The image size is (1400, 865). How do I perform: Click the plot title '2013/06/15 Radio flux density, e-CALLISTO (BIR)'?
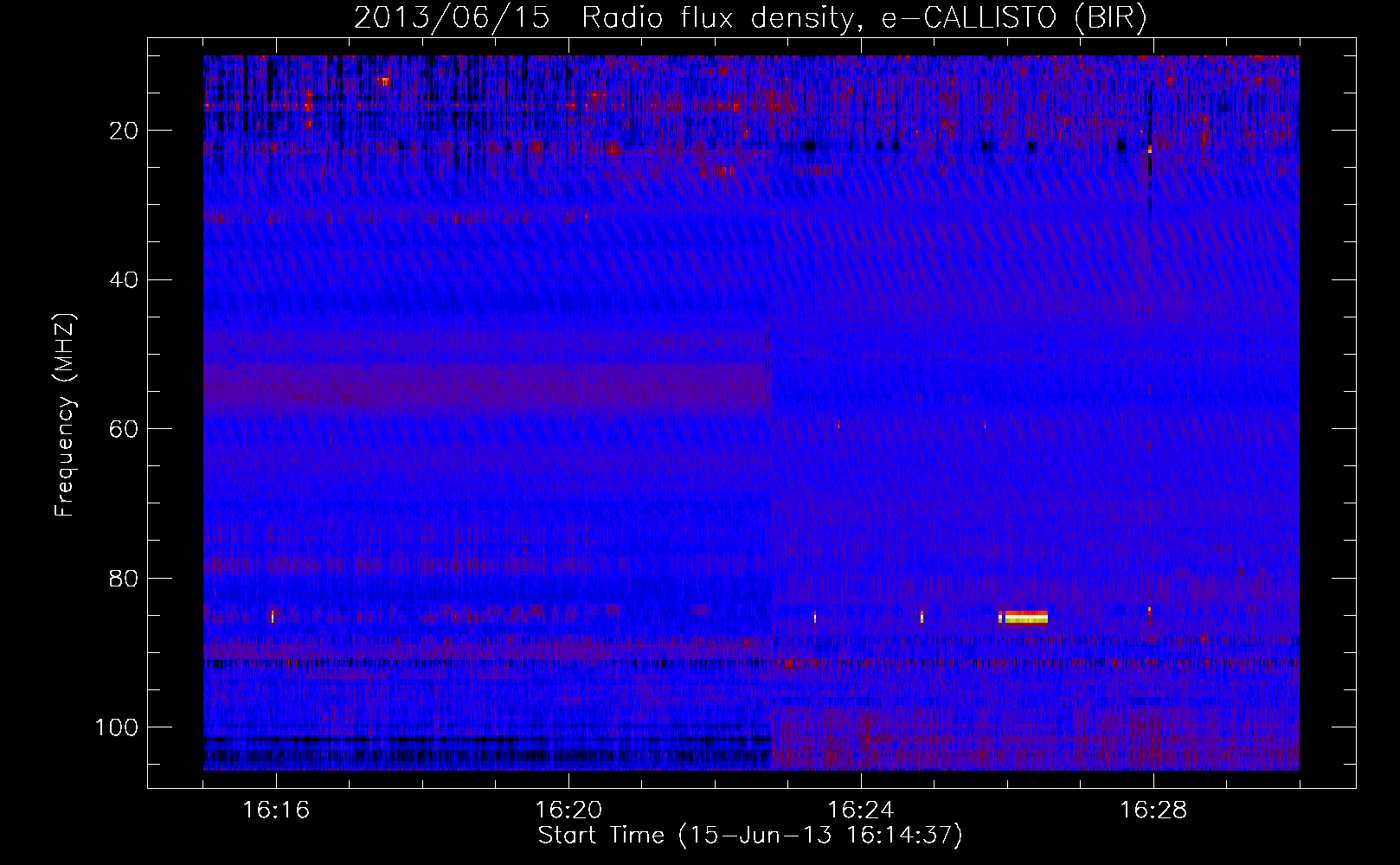pos(750,17)
